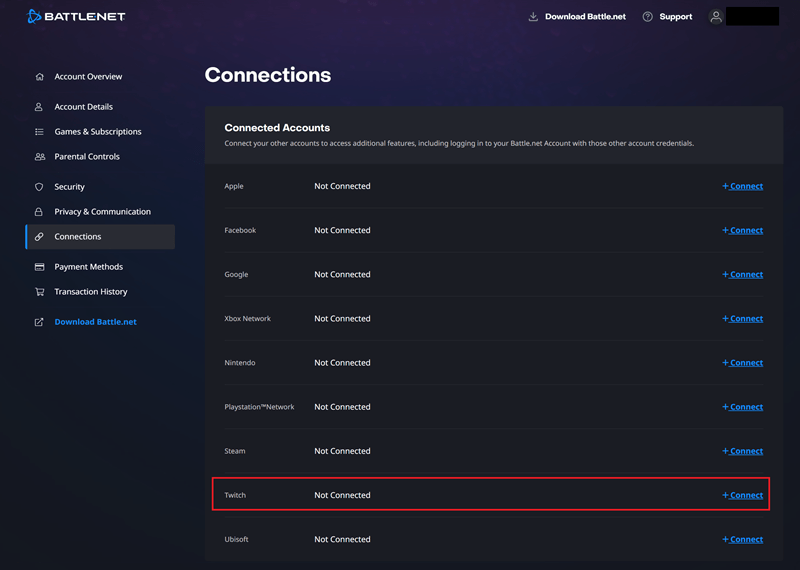Click the download icon in header

click(533, 17)
